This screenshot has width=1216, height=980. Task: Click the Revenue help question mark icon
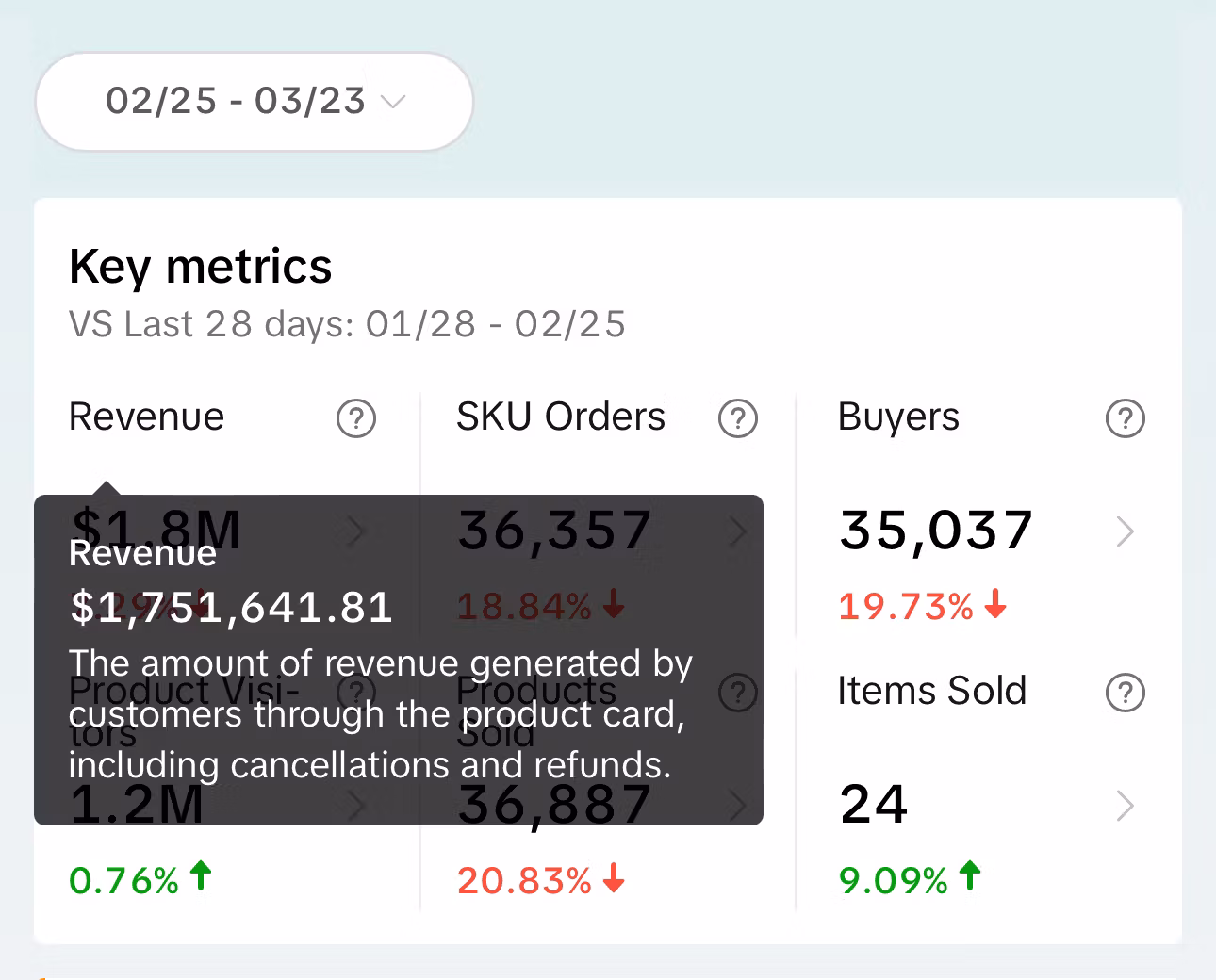[x=356, y=418]
